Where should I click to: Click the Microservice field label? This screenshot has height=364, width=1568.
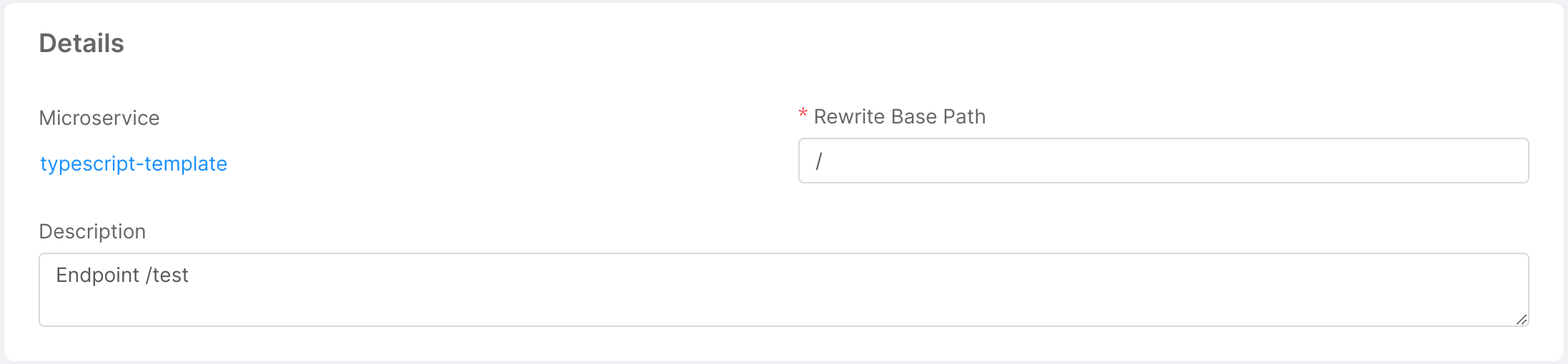(99, 118)
